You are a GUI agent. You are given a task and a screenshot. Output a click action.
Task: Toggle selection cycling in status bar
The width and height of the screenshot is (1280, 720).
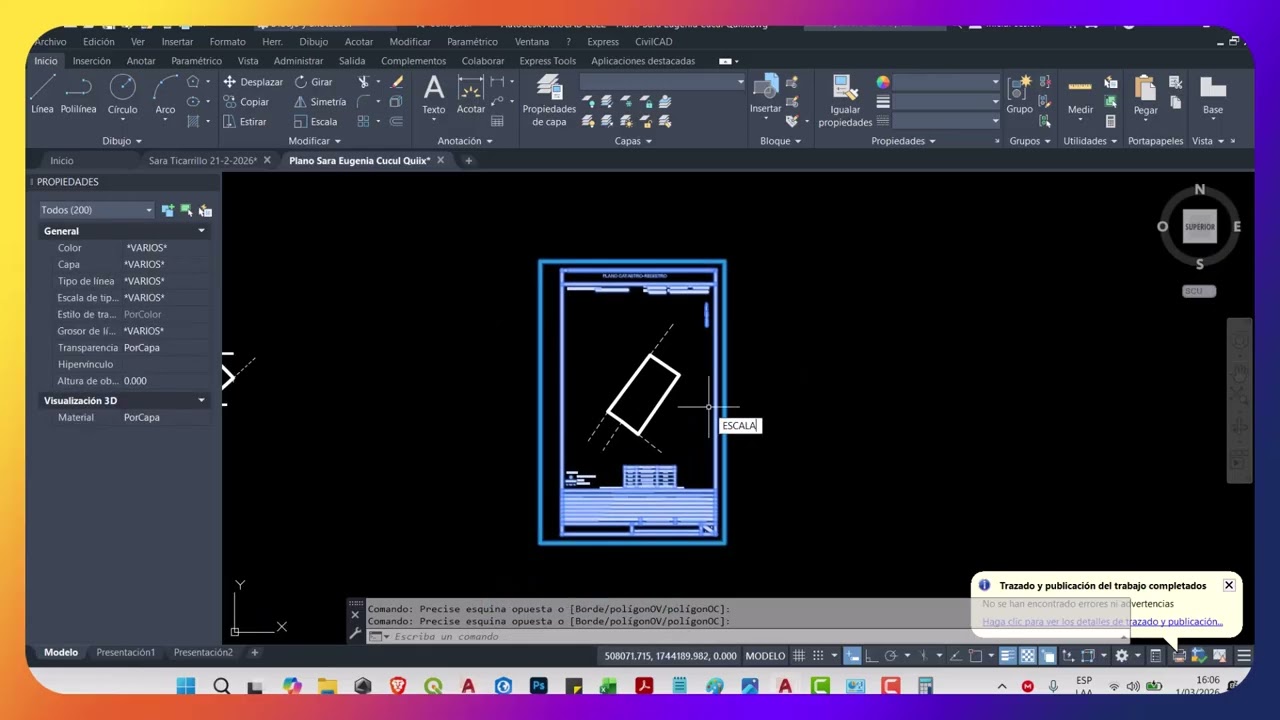1048,656
